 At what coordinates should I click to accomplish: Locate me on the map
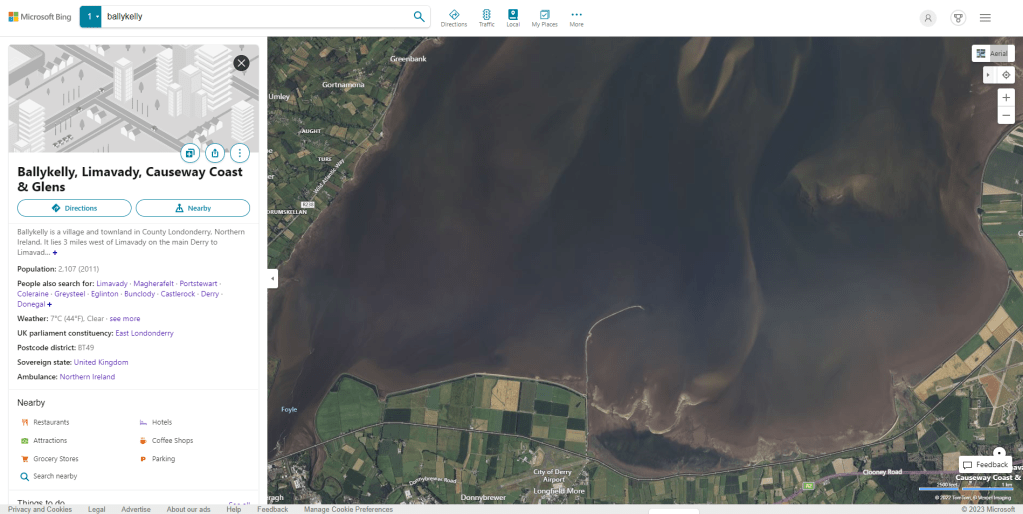1006,75
